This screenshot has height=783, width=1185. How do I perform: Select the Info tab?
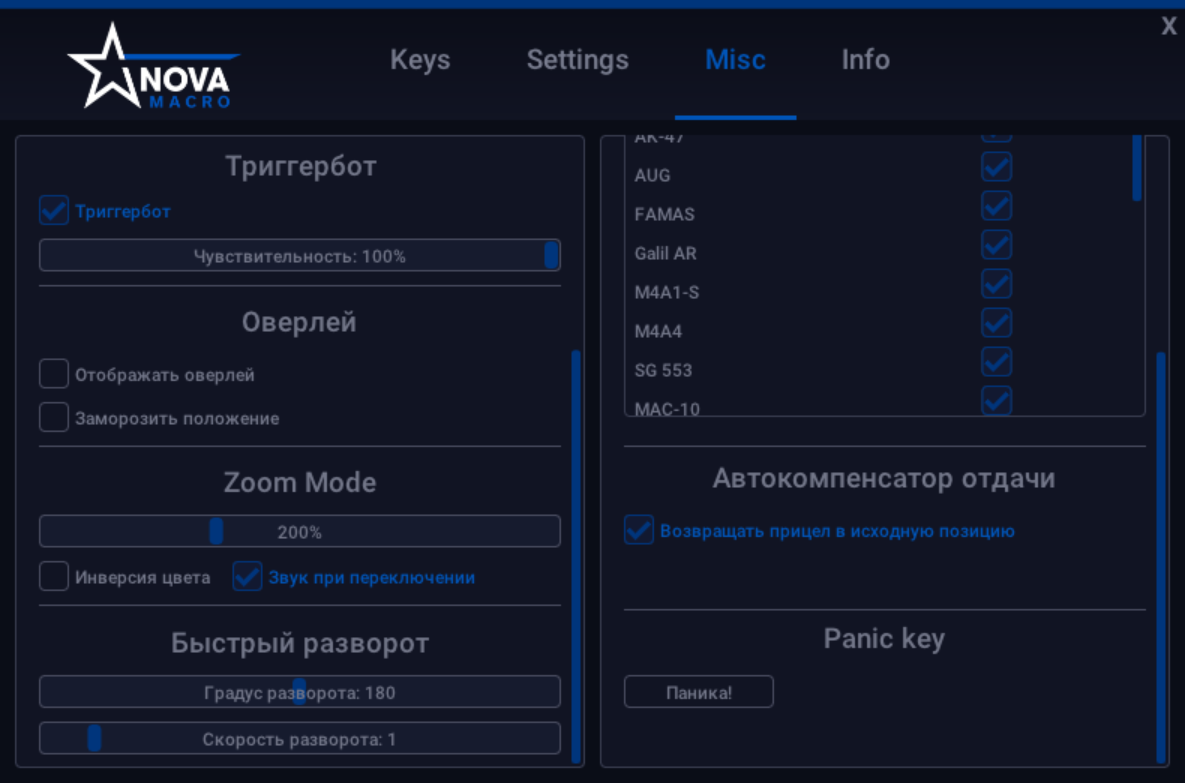pyautogui.click(x=865, y=60)
